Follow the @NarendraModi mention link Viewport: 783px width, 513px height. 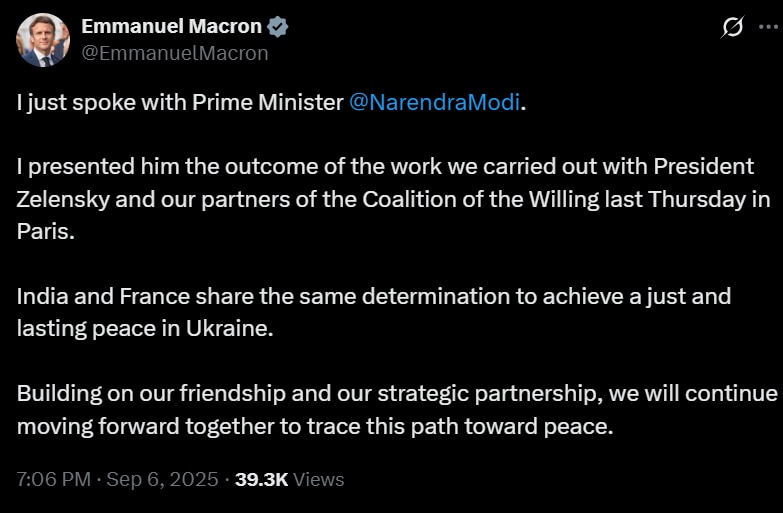(x=434, y=103)
